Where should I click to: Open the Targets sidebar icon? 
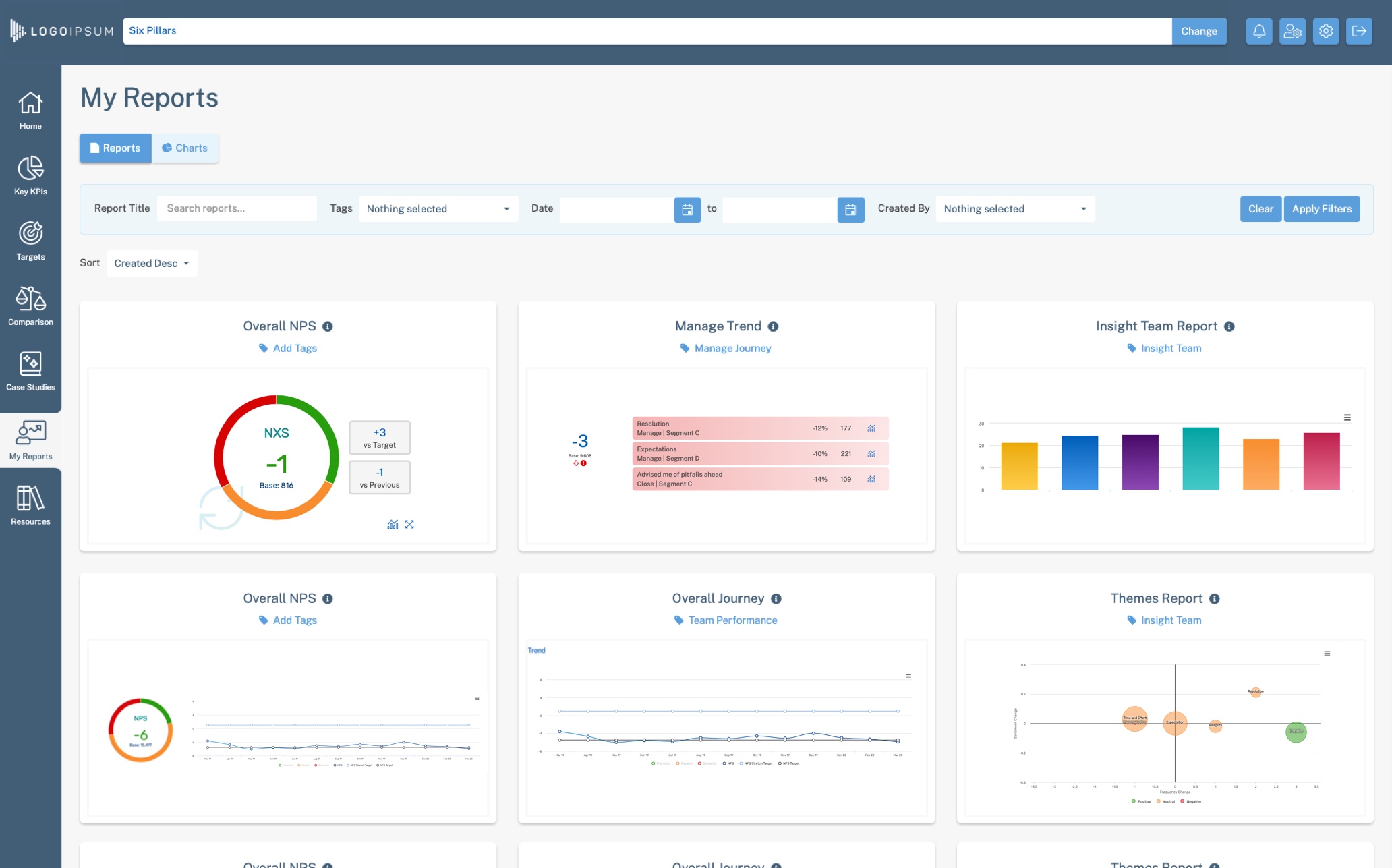[30, 239]
